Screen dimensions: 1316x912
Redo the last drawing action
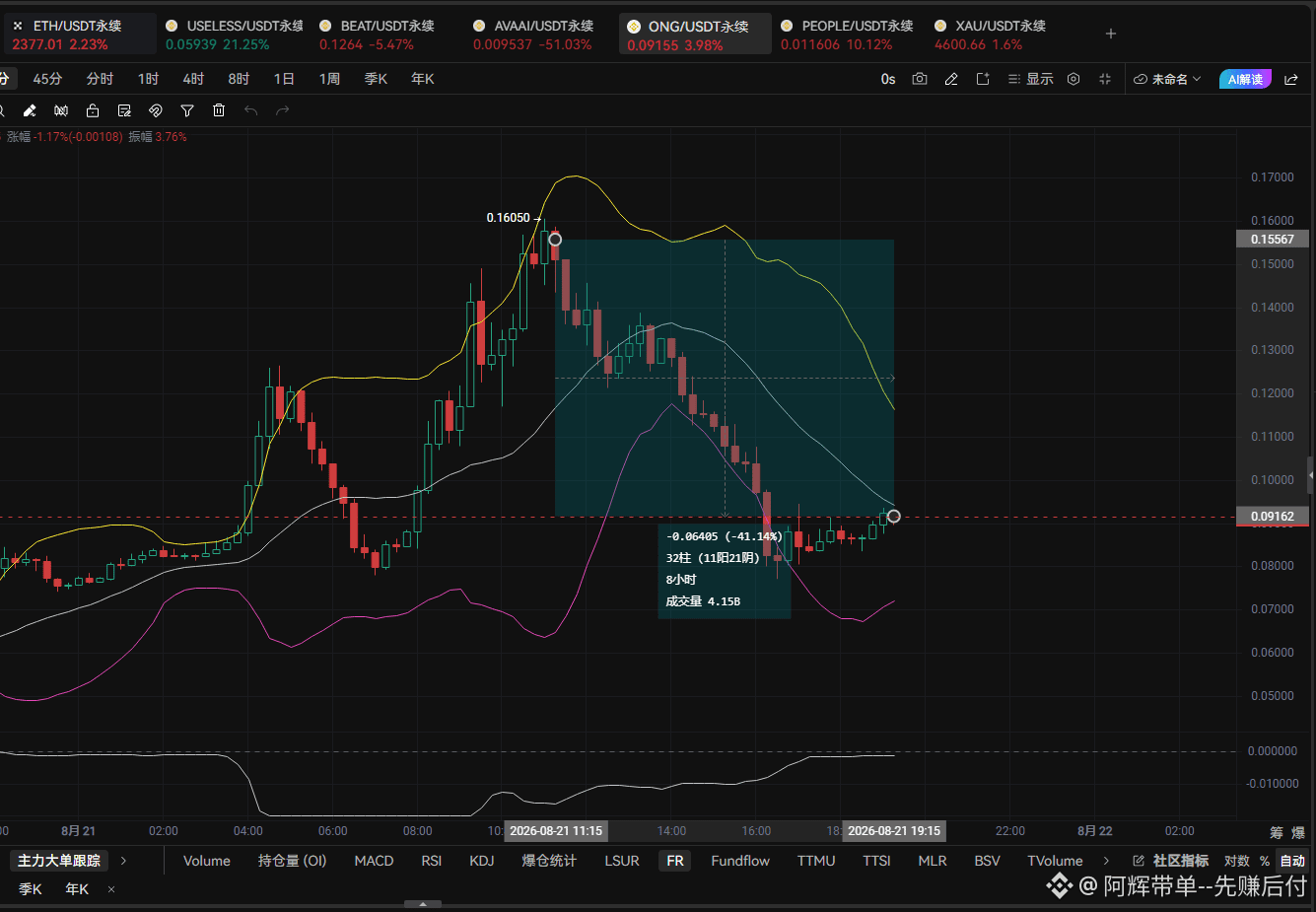pos(283,110)
